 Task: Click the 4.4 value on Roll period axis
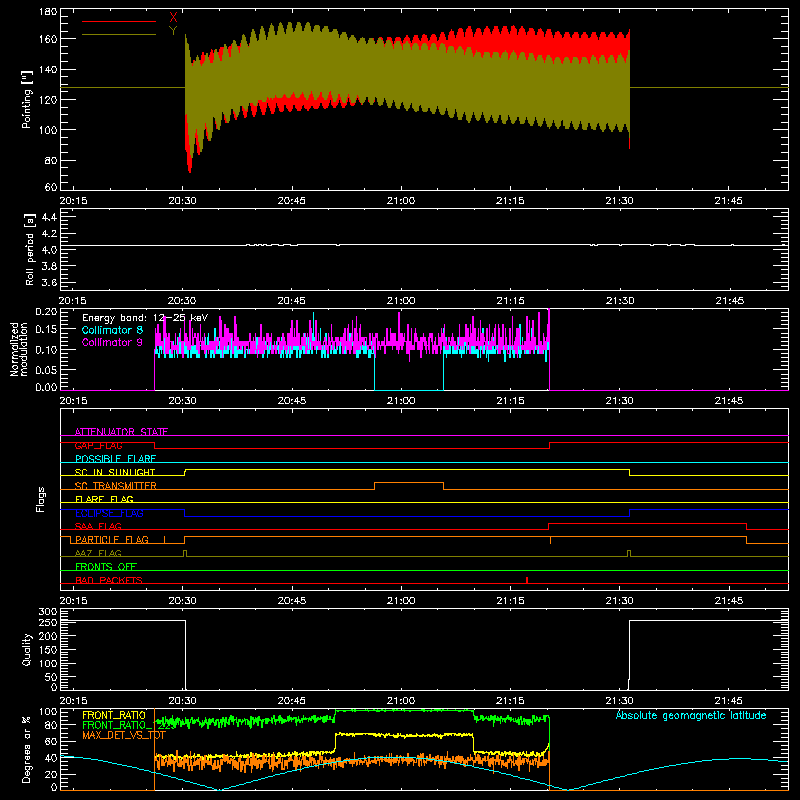click(x=49, y=217)
